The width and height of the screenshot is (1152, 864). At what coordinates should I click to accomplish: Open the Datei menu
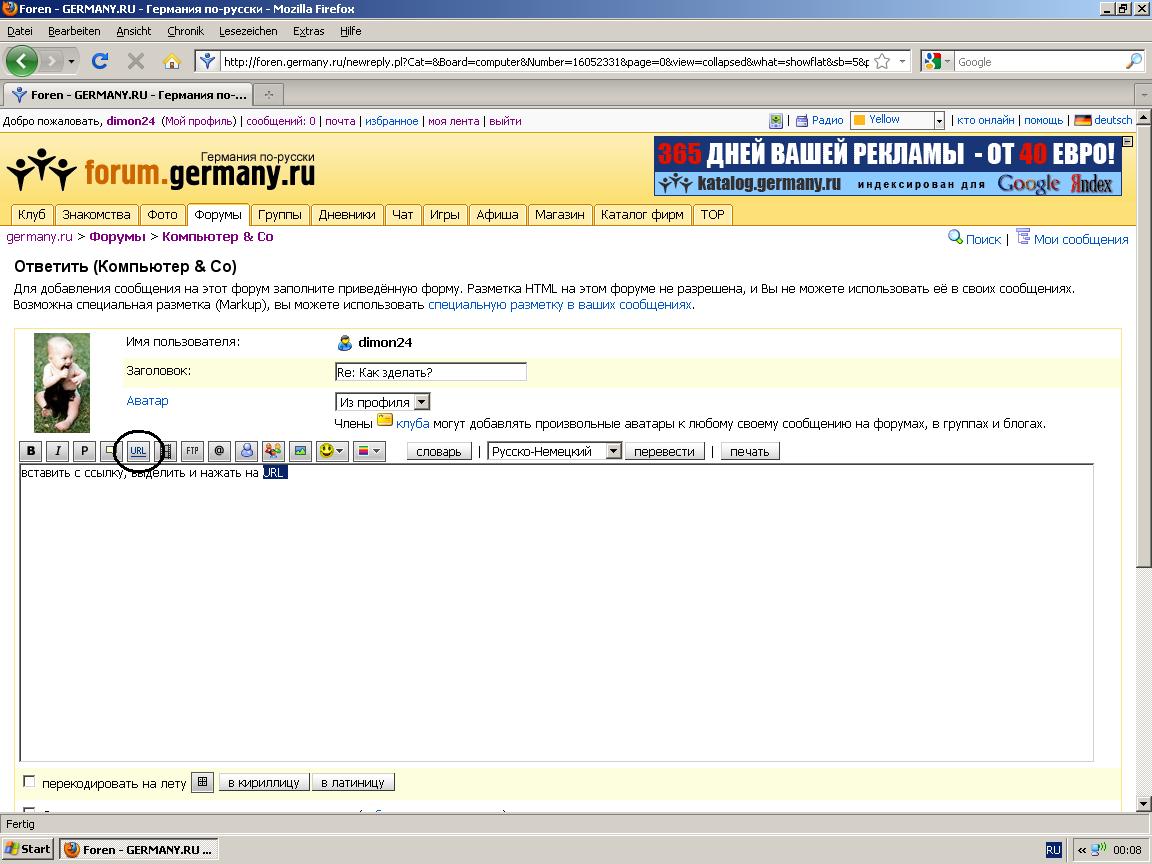point(20,31)
